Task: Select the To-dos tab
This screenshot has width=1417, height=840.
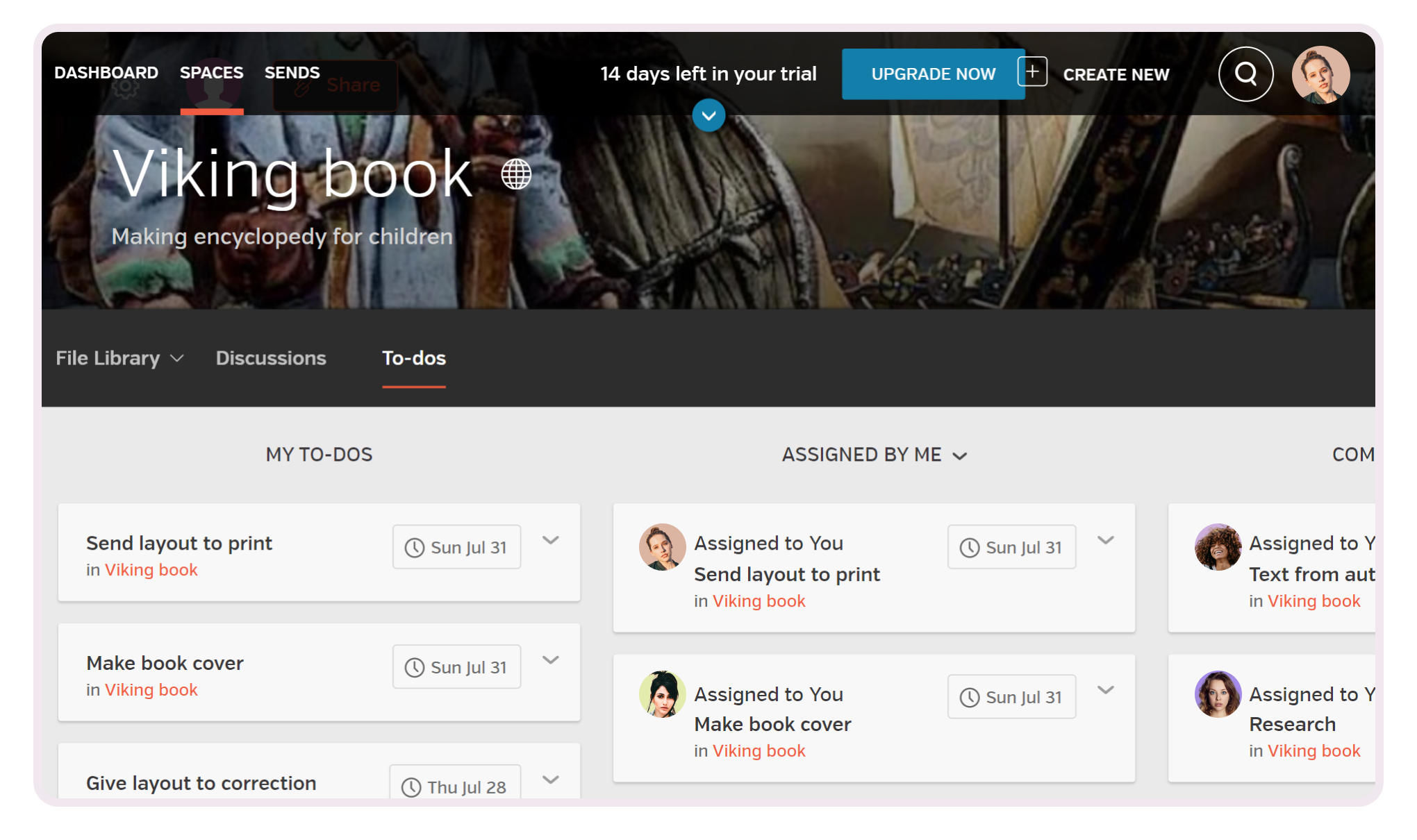Action: (414, 358)
